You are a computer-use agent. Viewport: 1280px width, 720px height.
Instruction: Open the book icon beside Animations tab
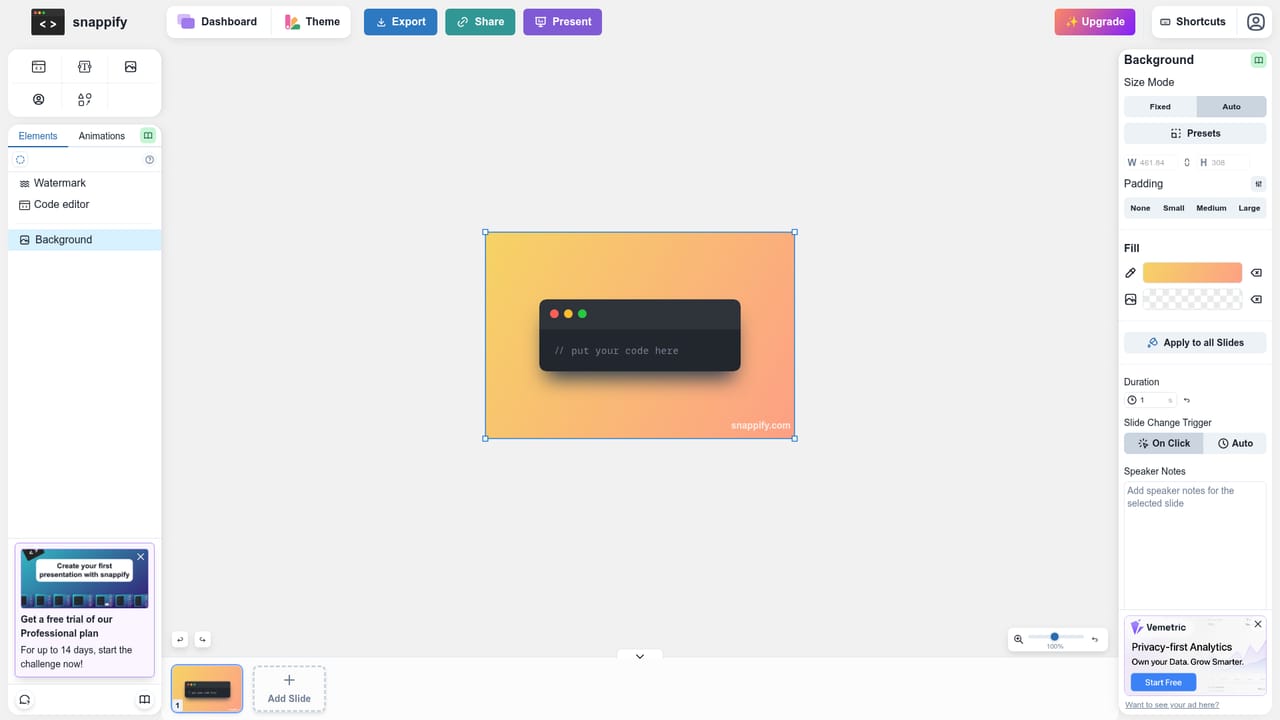148,136
